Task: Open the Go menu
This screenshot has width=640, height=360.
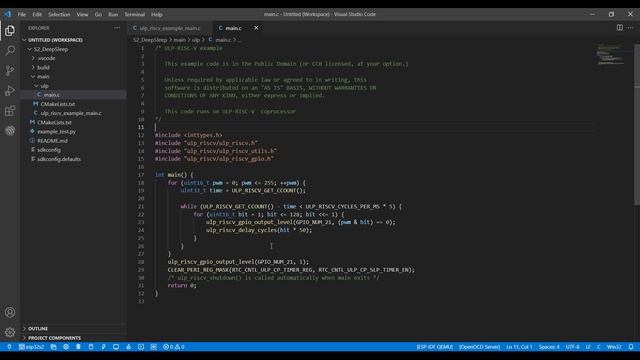Action: 98,14
